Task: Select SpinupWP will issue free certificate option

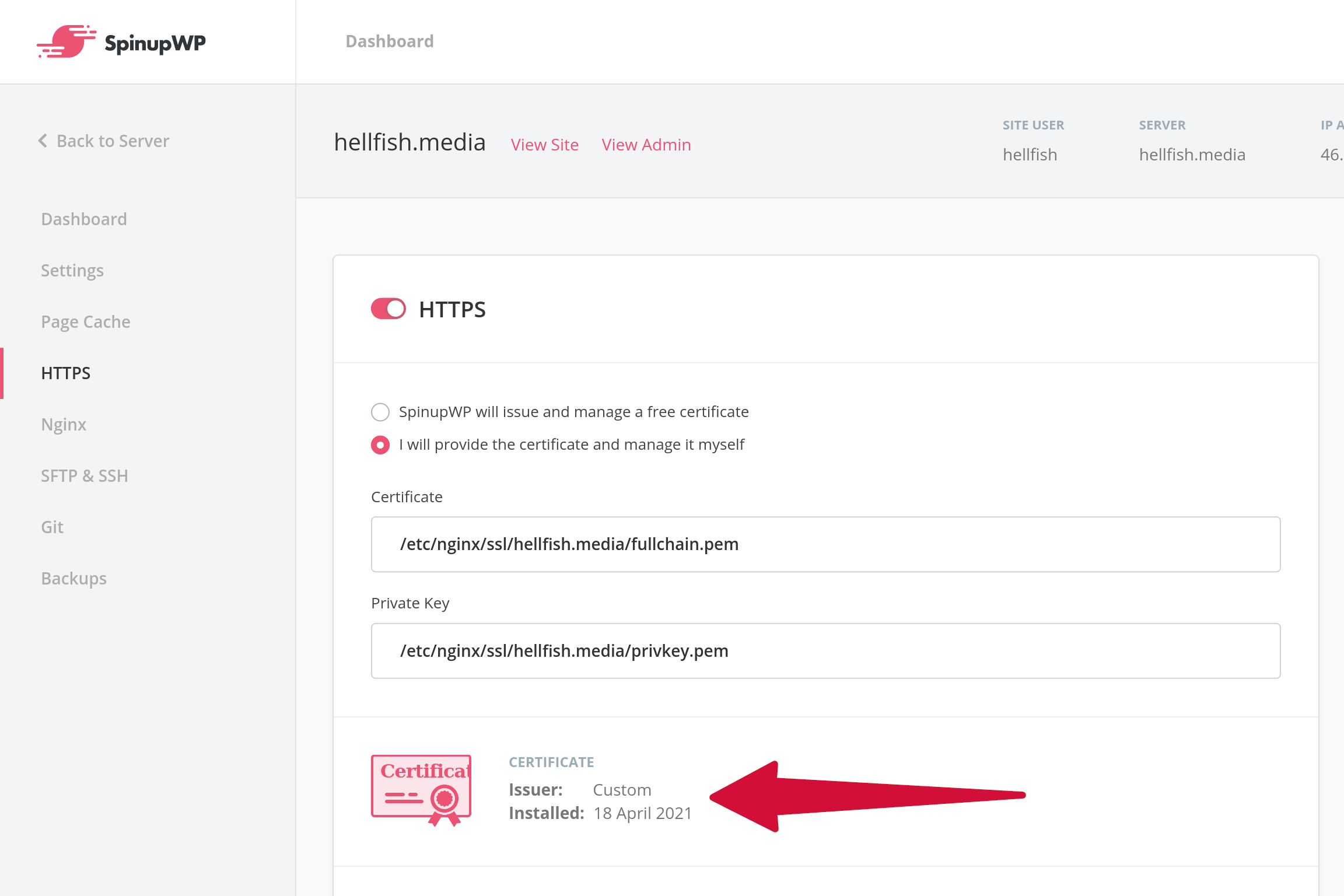Action: pyautogui.click(x=380, y=412)
